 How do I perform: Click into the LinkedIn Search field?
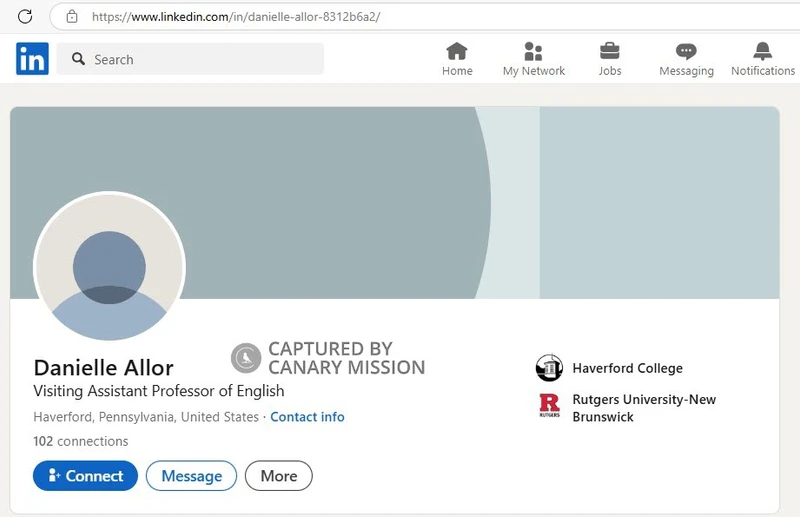click(200, 60)
